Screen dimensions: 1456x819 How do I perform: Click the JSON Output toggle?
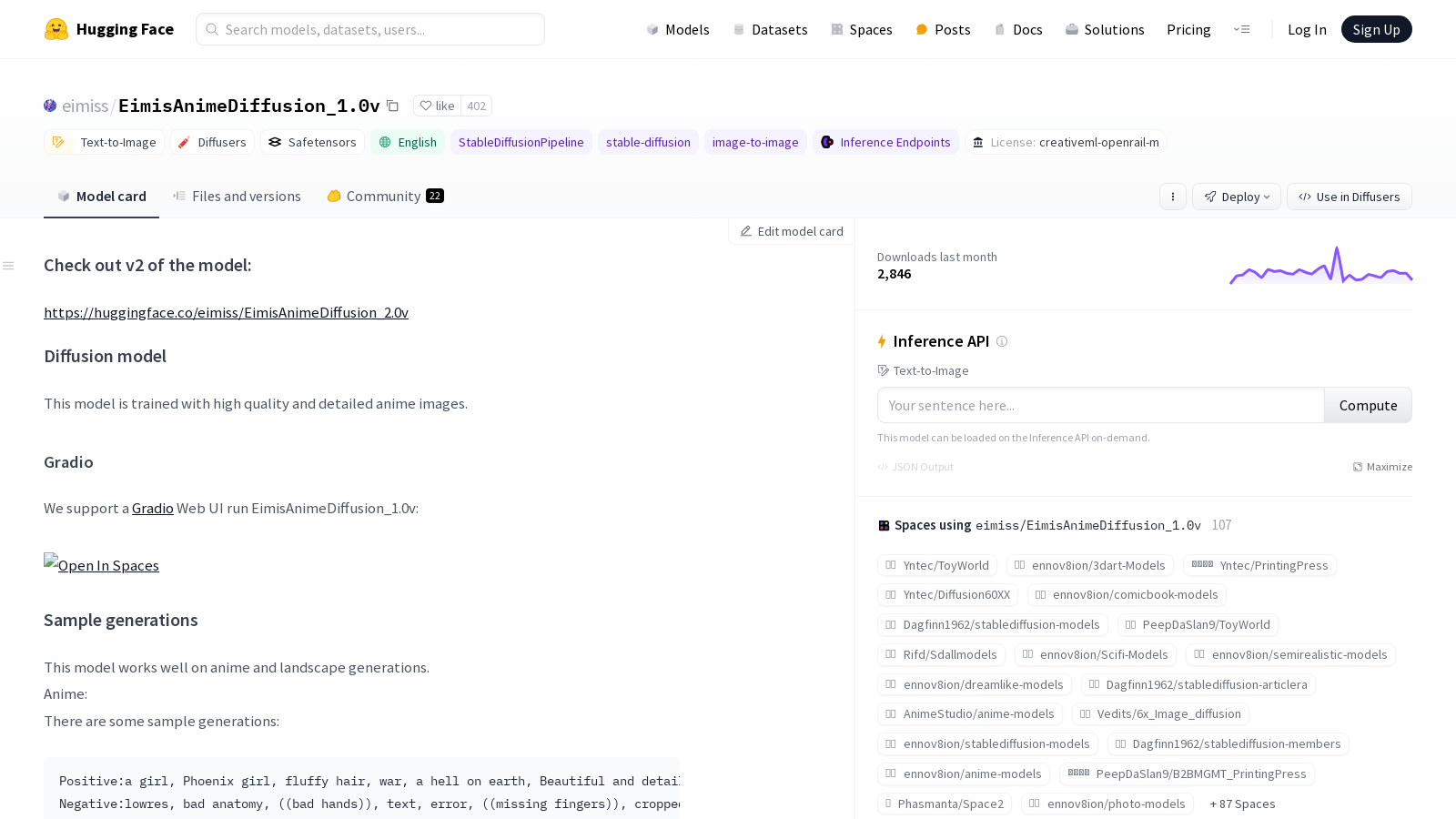tap(915, 467)
